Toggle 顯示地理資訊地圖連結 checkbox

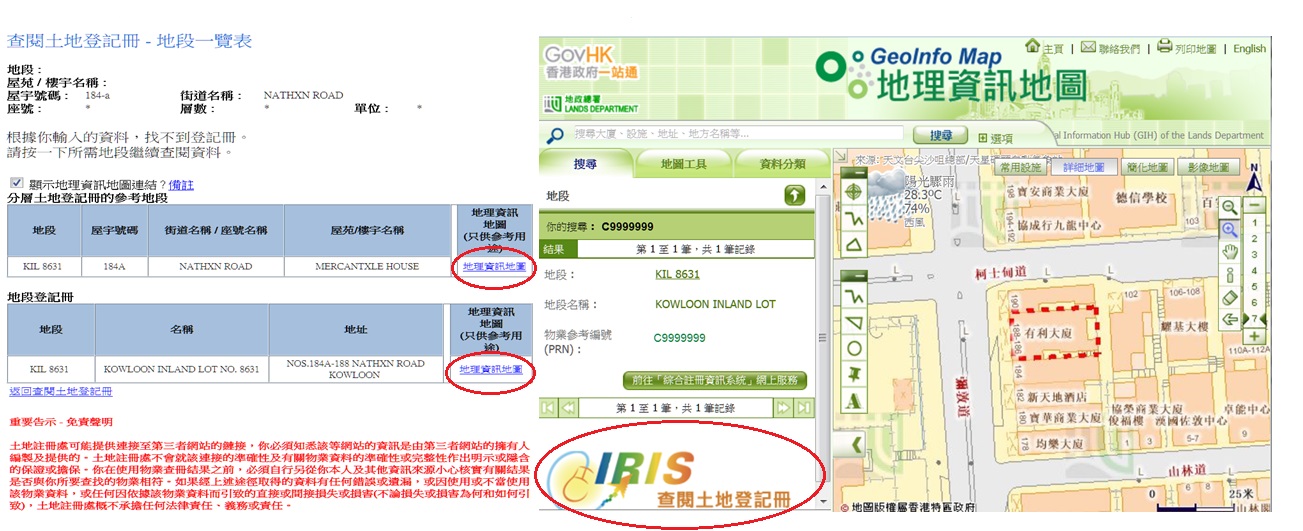tap(16, 184)
